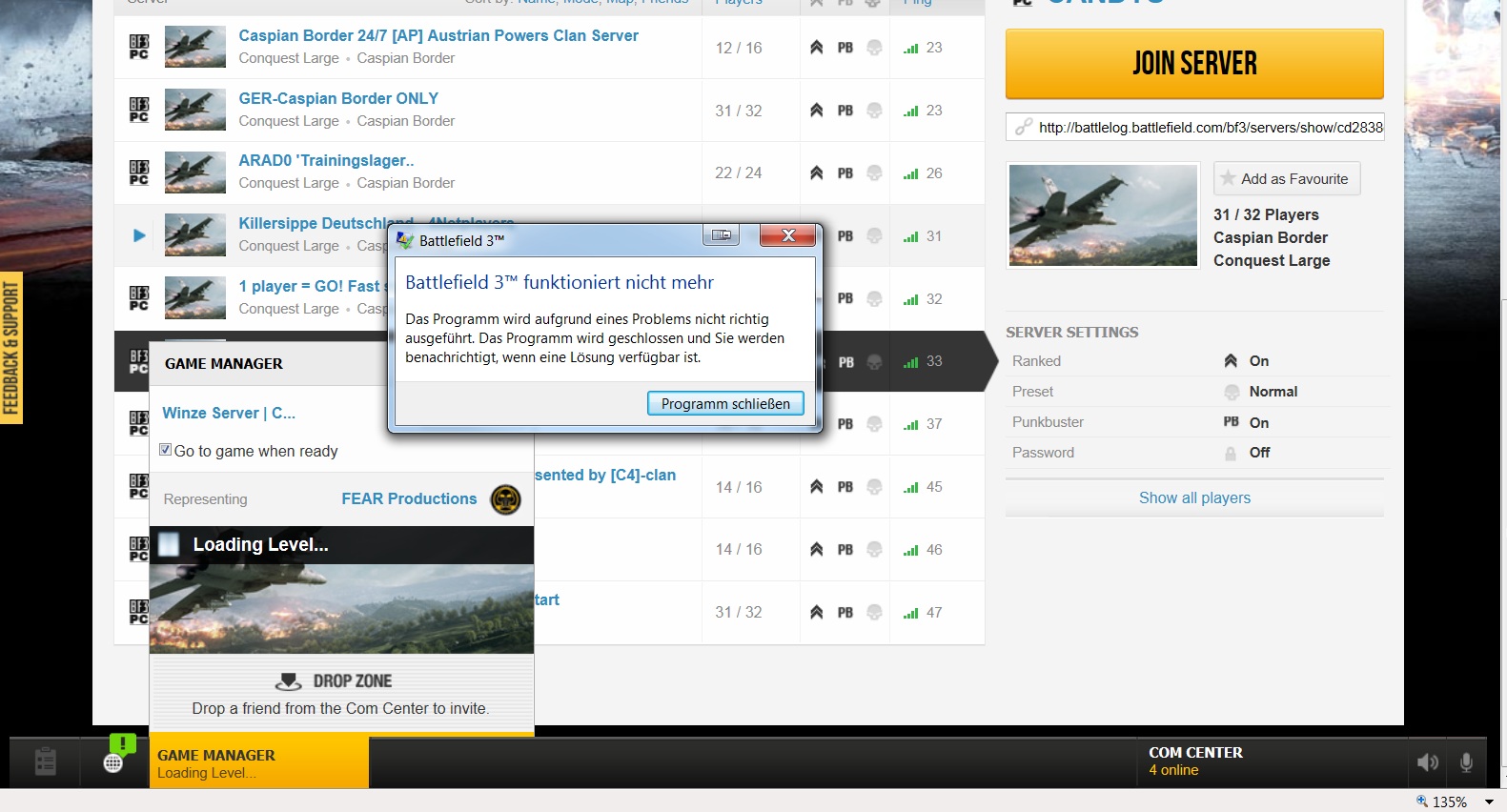Click the 22 / 24 player count
This screenshot has height=812, width=1507.
pos(739,173)
